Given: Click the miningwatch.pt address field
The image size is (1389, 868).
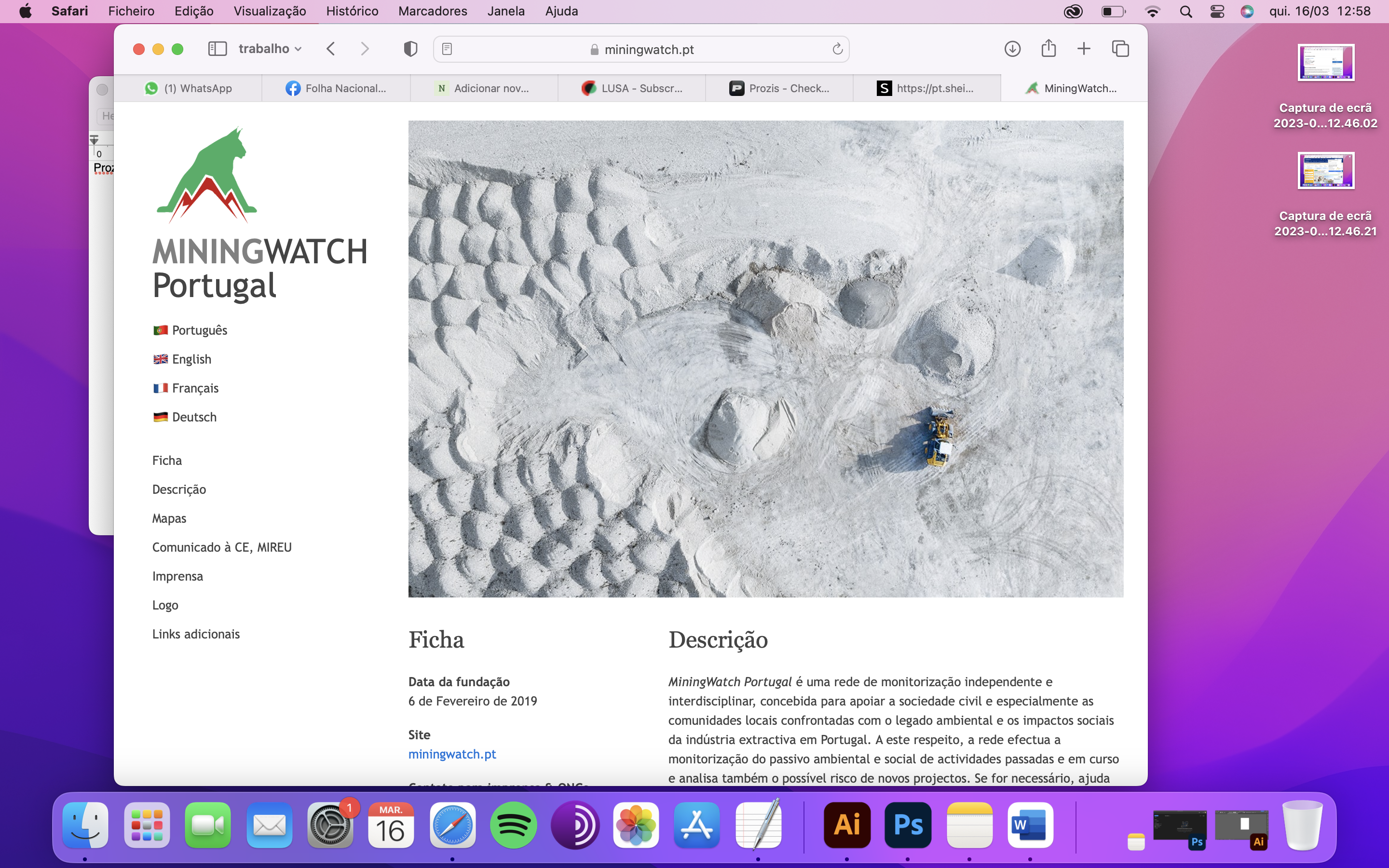Looking at the screenshot, I should pyautogui.click(x=641, y=49).
